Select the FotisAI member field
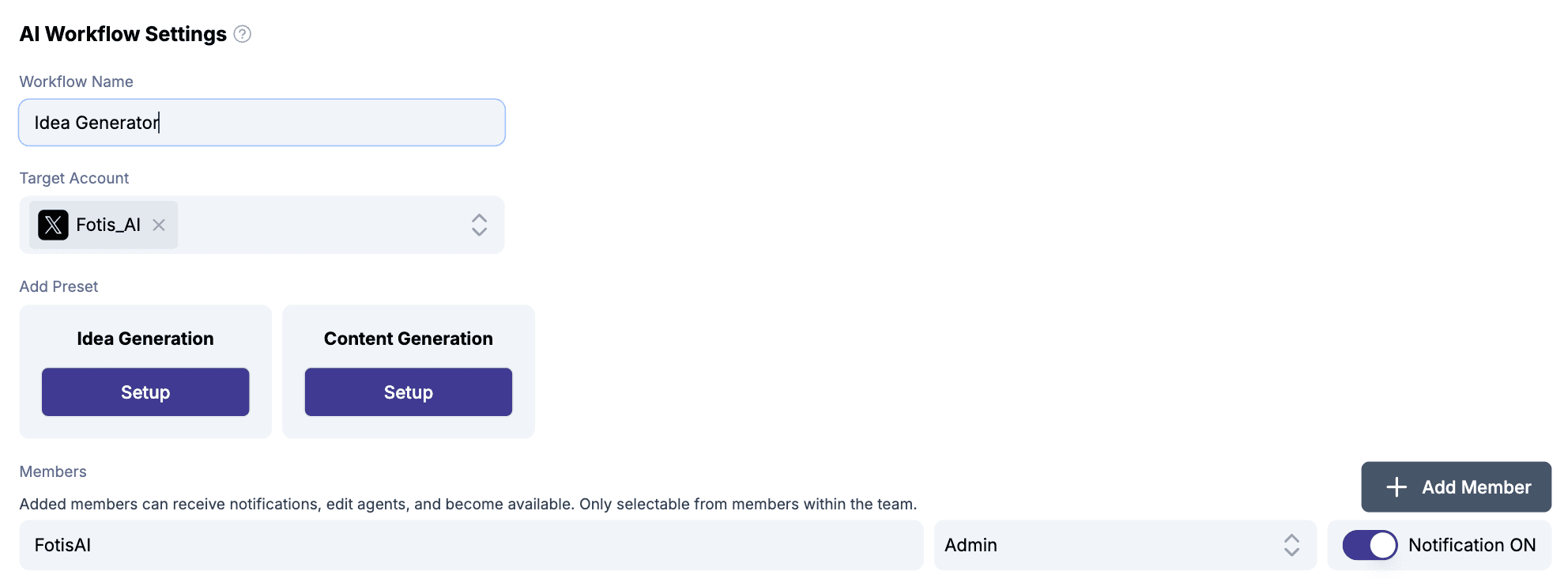The width and height of the screenshot is (1568, 579). (471, 545)
